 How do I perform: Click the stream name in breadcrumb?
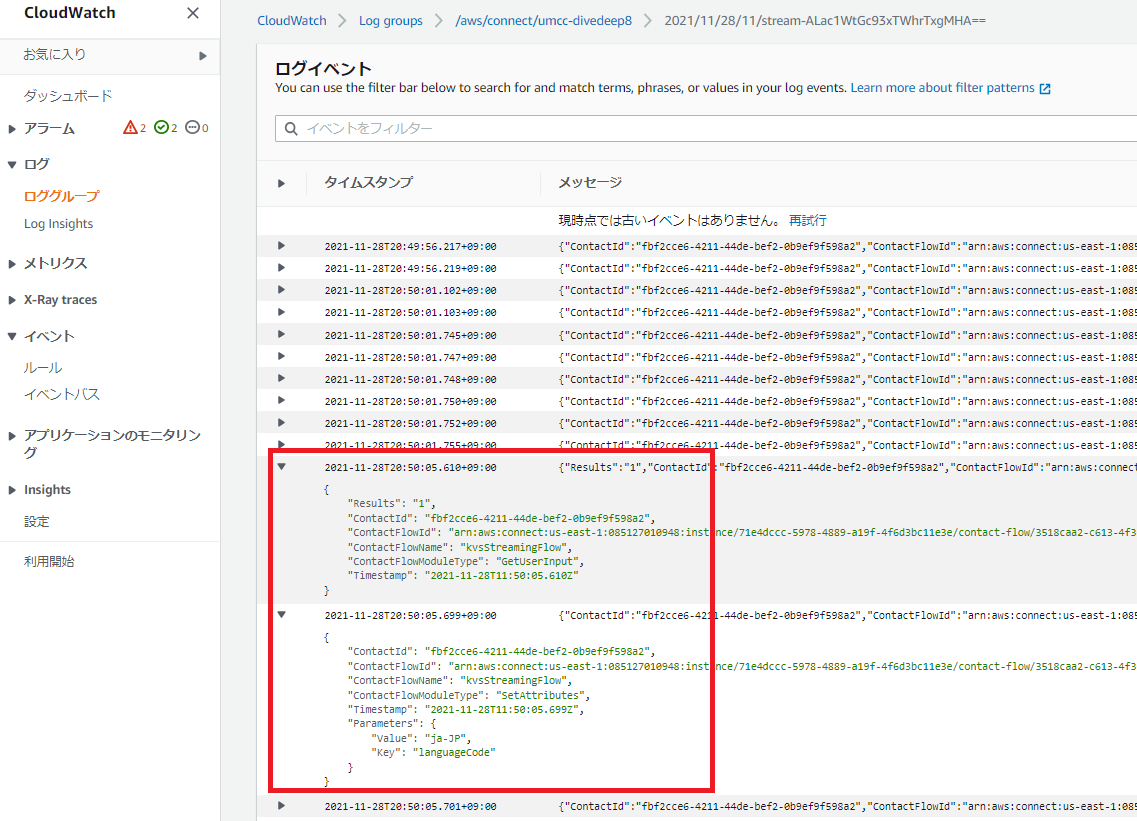tap(824, 20)
